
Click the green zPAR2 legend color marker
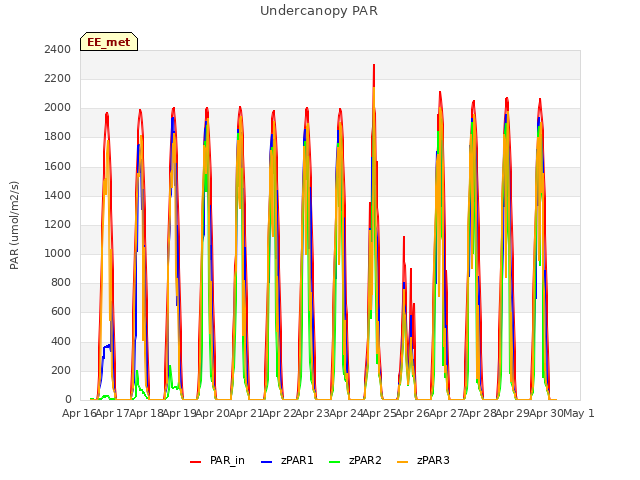(x=334, y=462)
